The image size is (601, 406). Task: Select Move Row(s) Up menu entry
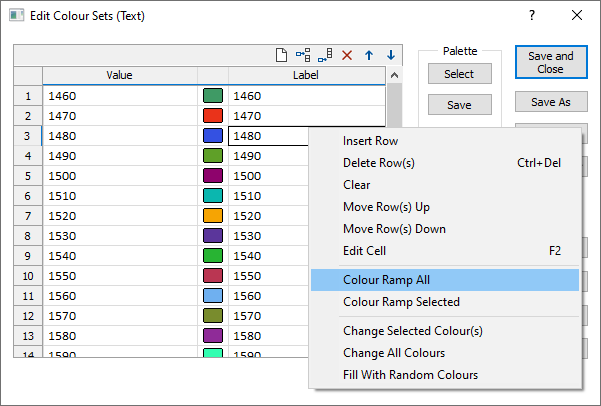coord(445,207)
